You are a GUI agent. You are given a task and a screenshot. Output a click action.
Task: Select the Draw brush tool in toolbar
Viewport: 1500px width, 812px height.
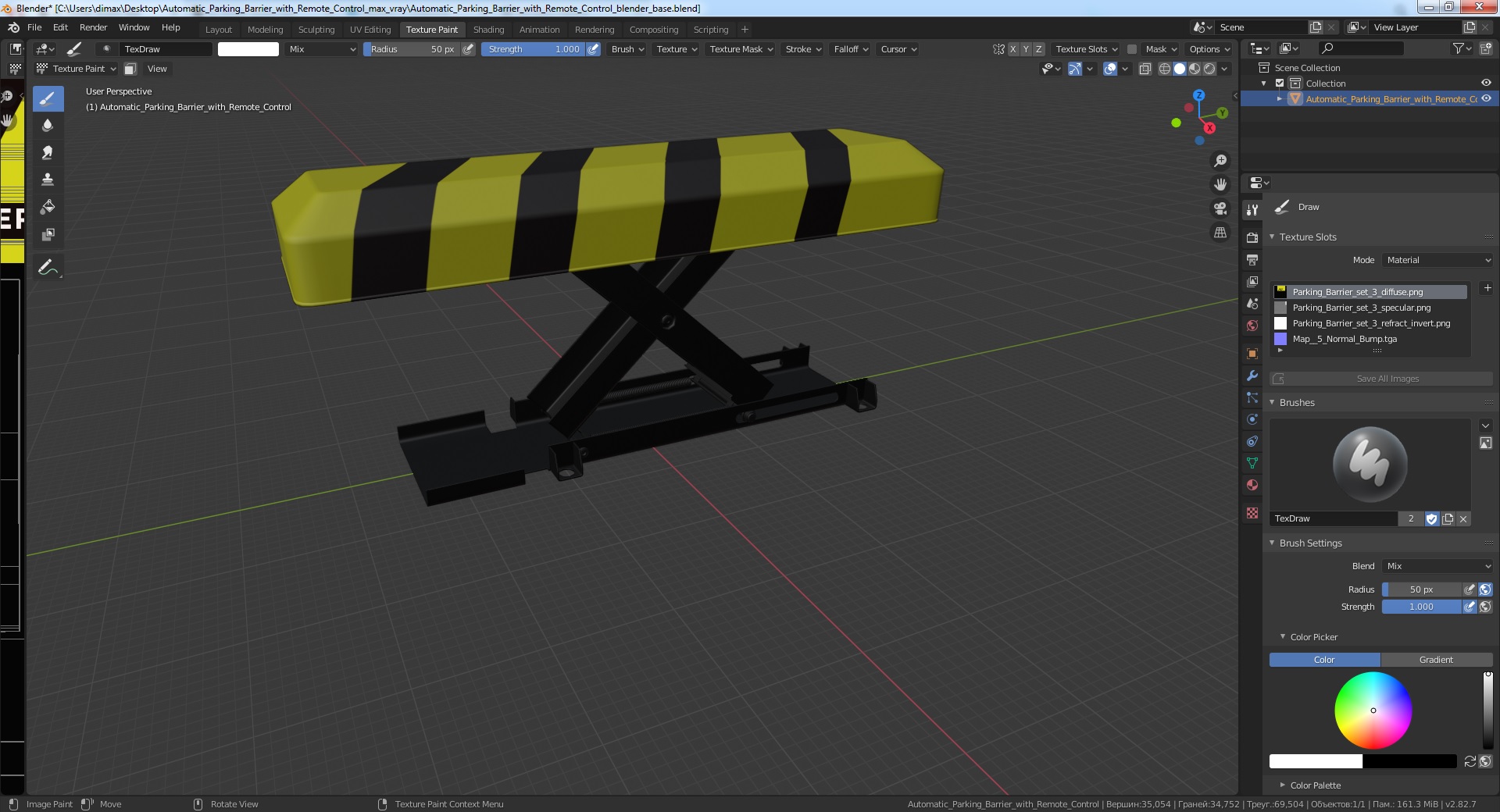coord(48,98)
